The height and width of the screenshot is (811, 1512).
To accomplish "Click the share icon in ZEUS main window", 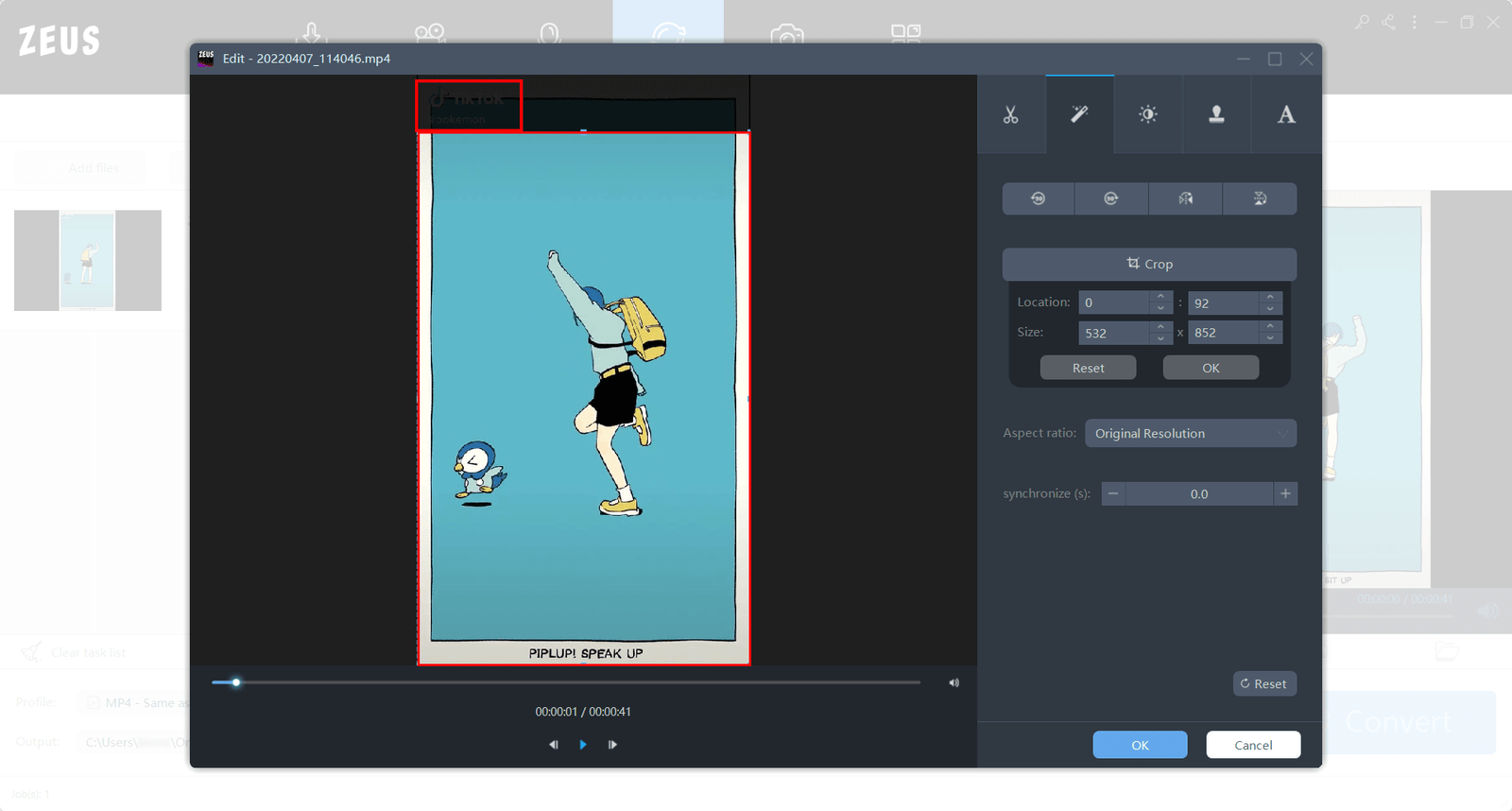I will pyautogui.click(x=1388, y=22).
